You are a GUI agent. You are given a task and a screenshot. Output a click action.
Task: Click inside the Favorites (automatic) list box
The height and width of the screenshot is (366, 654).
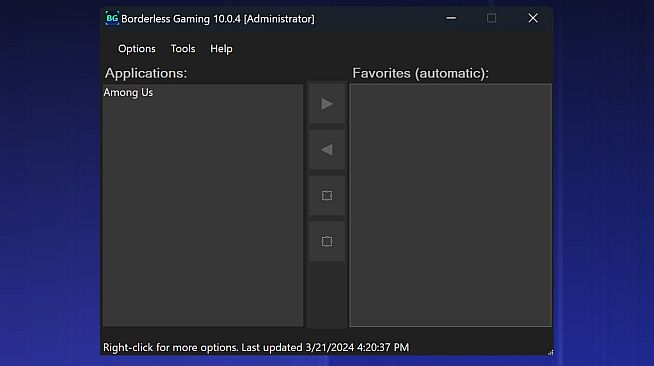coord(450,205)
